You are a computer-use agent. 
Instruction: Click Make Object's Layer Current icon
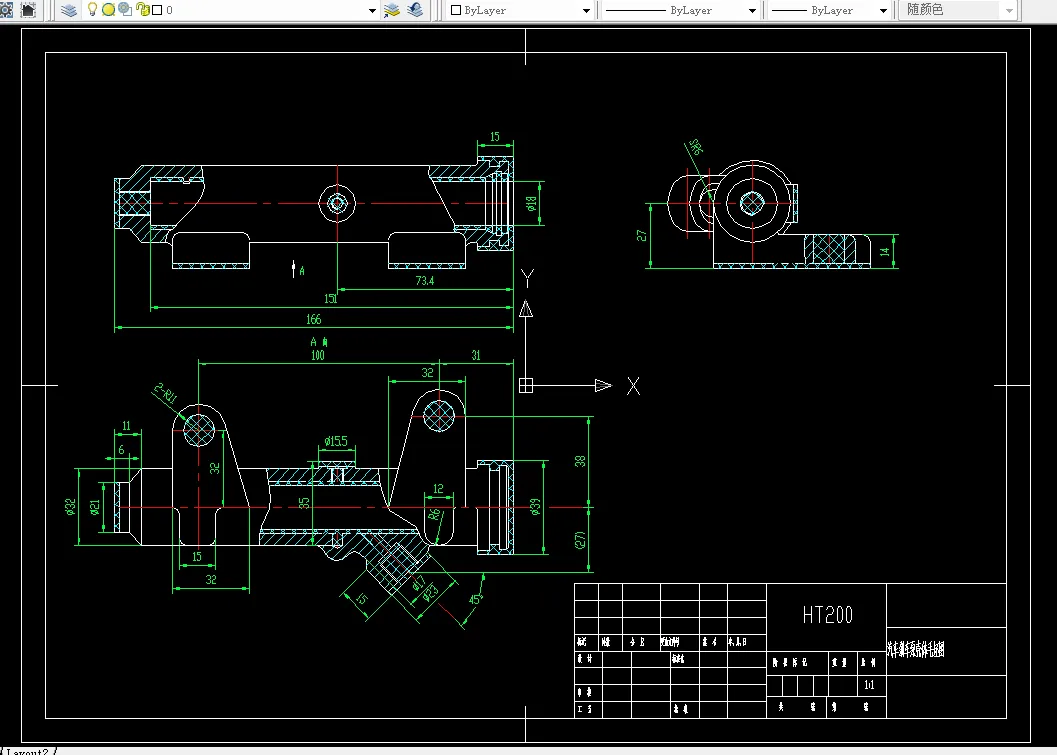(392, 9)
